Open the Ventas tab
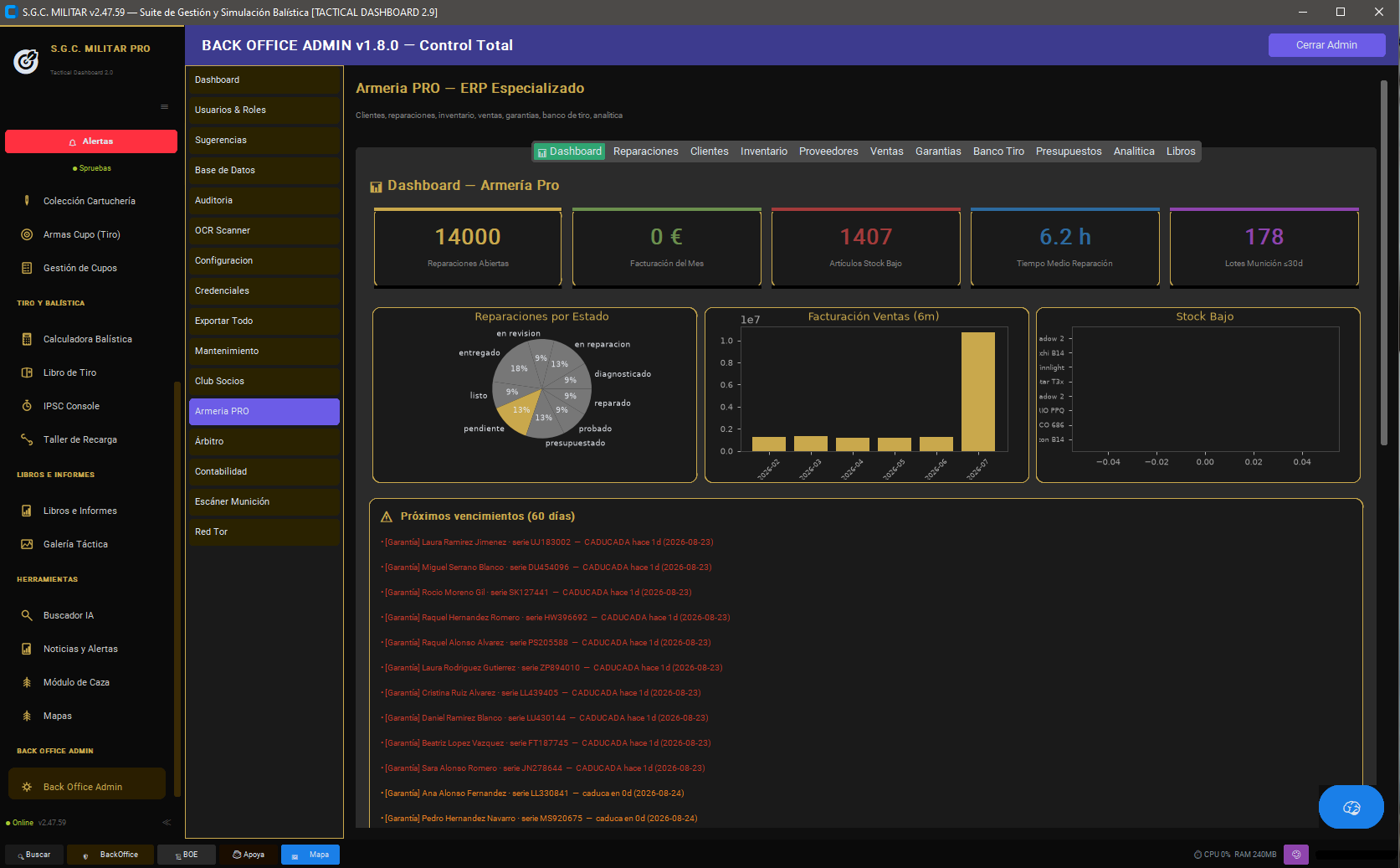This screenshot has height=868, width=1400. (x=887, y=152)
